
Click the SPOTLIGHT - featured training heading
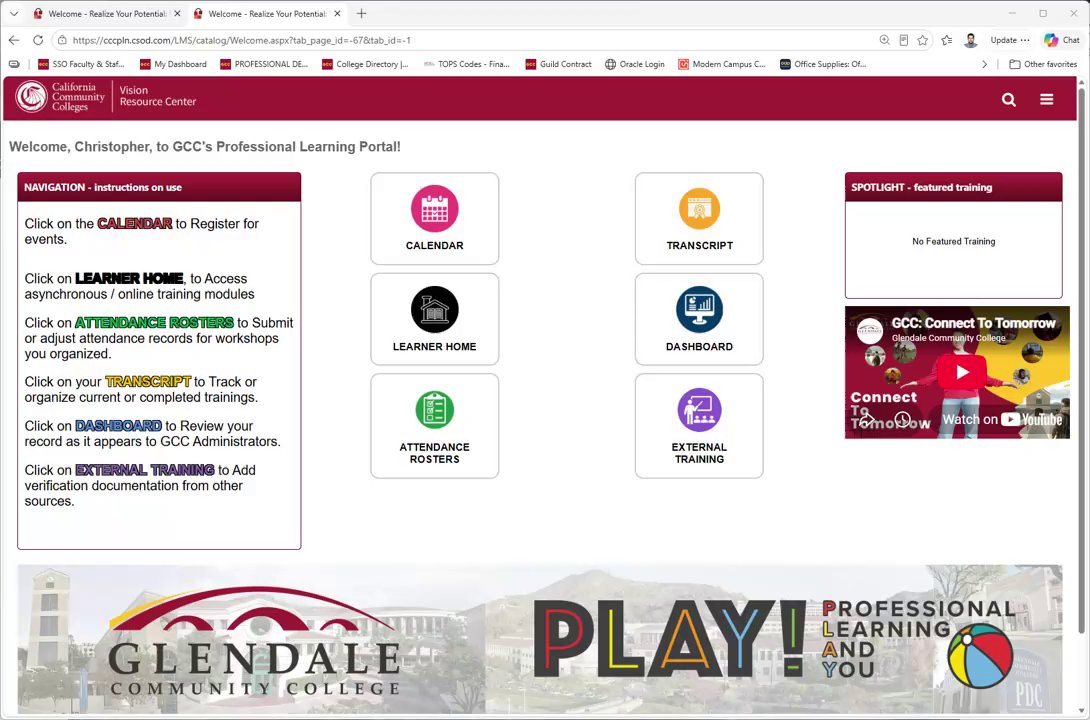pos(922,187)
